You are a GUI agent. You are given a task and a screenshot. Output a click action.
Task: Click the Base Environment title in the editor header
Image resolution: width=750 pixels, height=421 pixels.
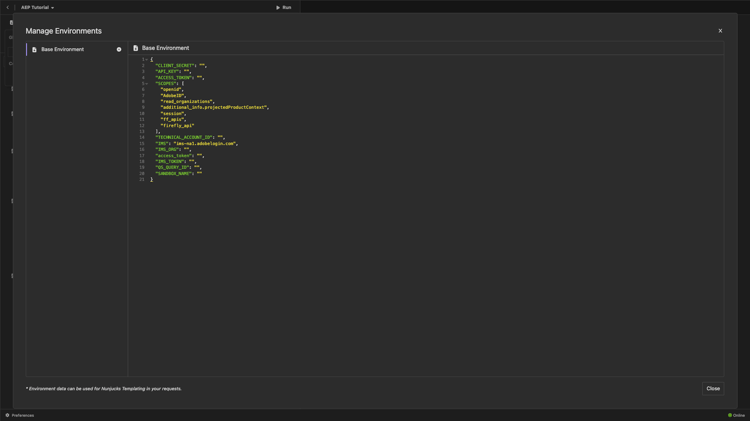[165, 48]
